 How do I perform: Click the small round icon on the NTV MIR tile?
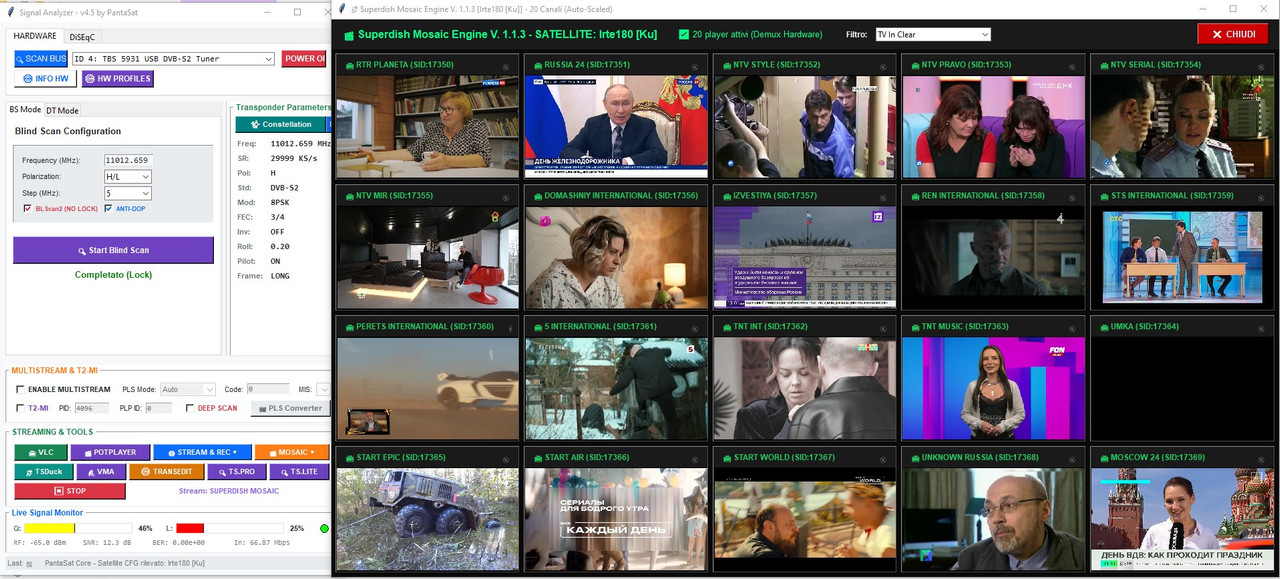pyautogui.click(x=508, y=198)
